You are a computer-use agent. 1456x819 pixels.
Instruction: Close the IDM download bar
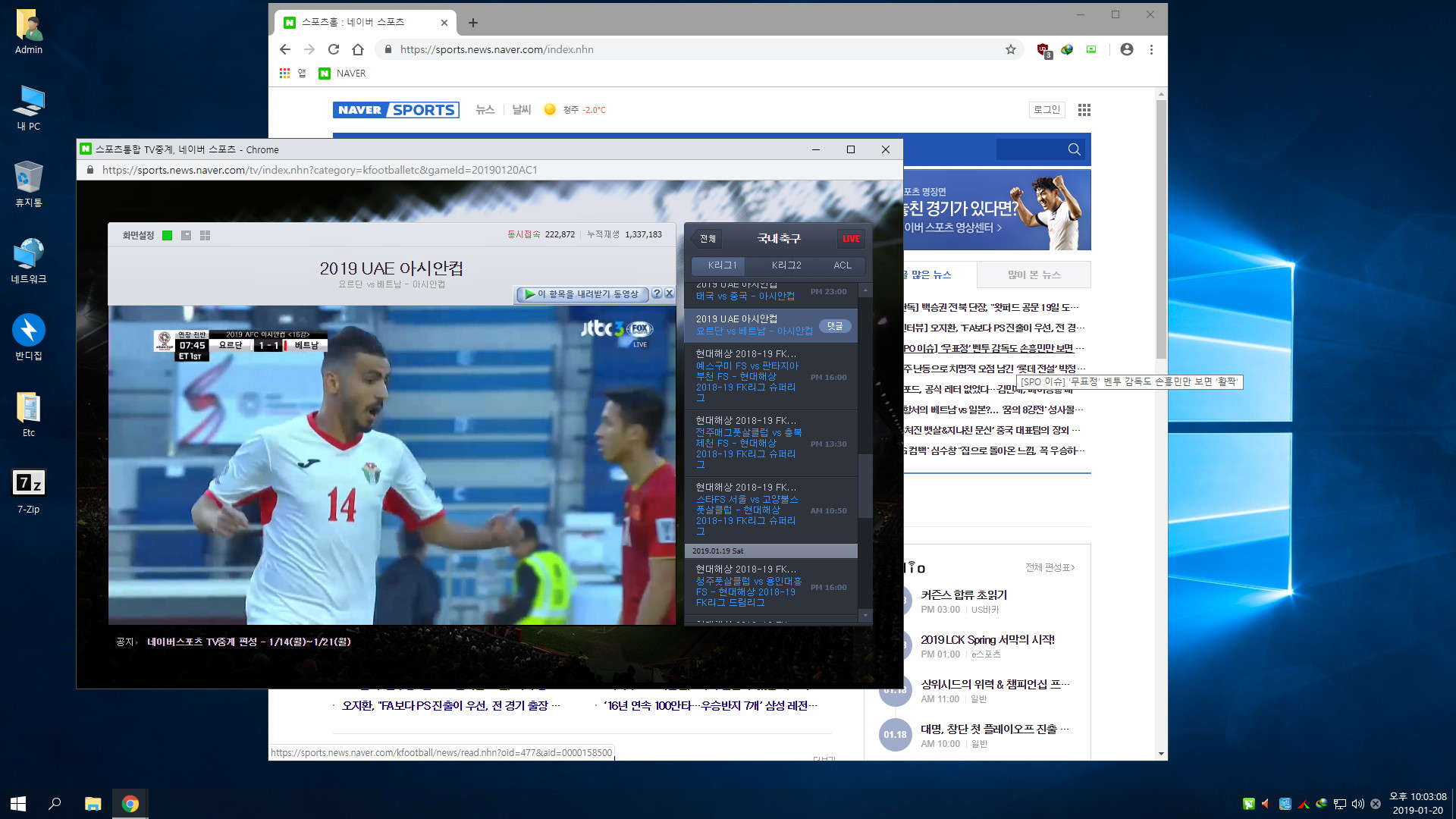tap(669, 293)
